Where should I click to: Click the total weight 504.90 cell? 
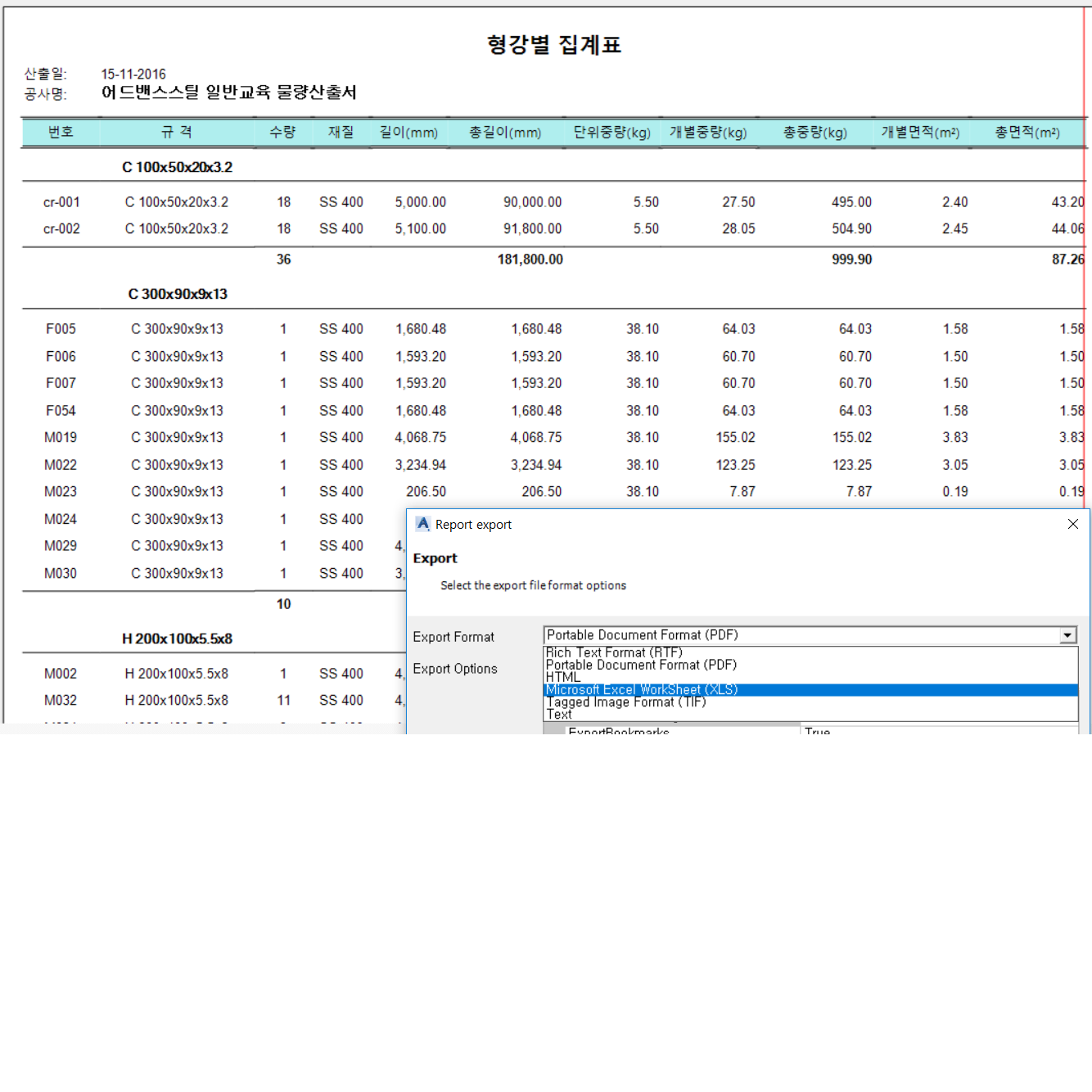(x=851, y=229)
